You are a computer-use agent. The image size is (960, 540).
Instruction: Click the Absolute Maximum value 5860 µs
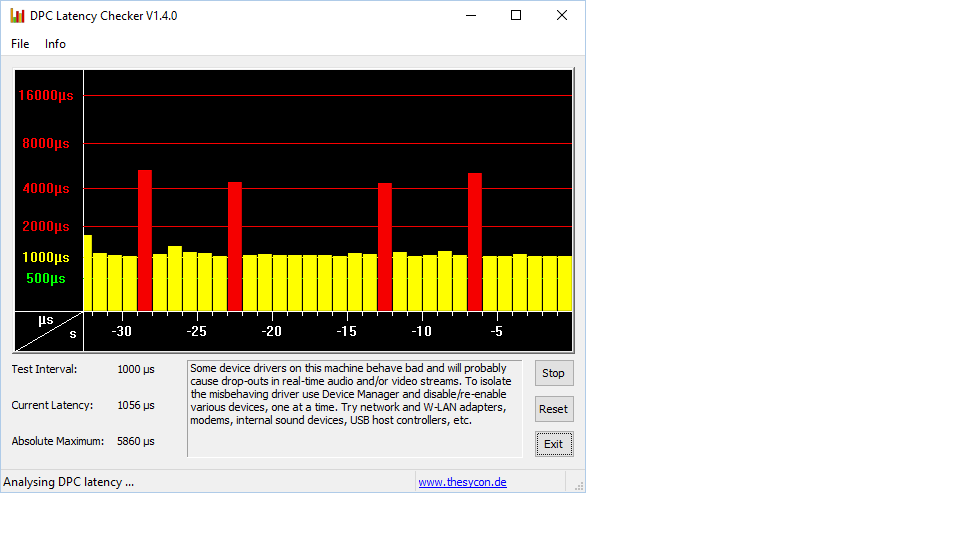[136, 441]
